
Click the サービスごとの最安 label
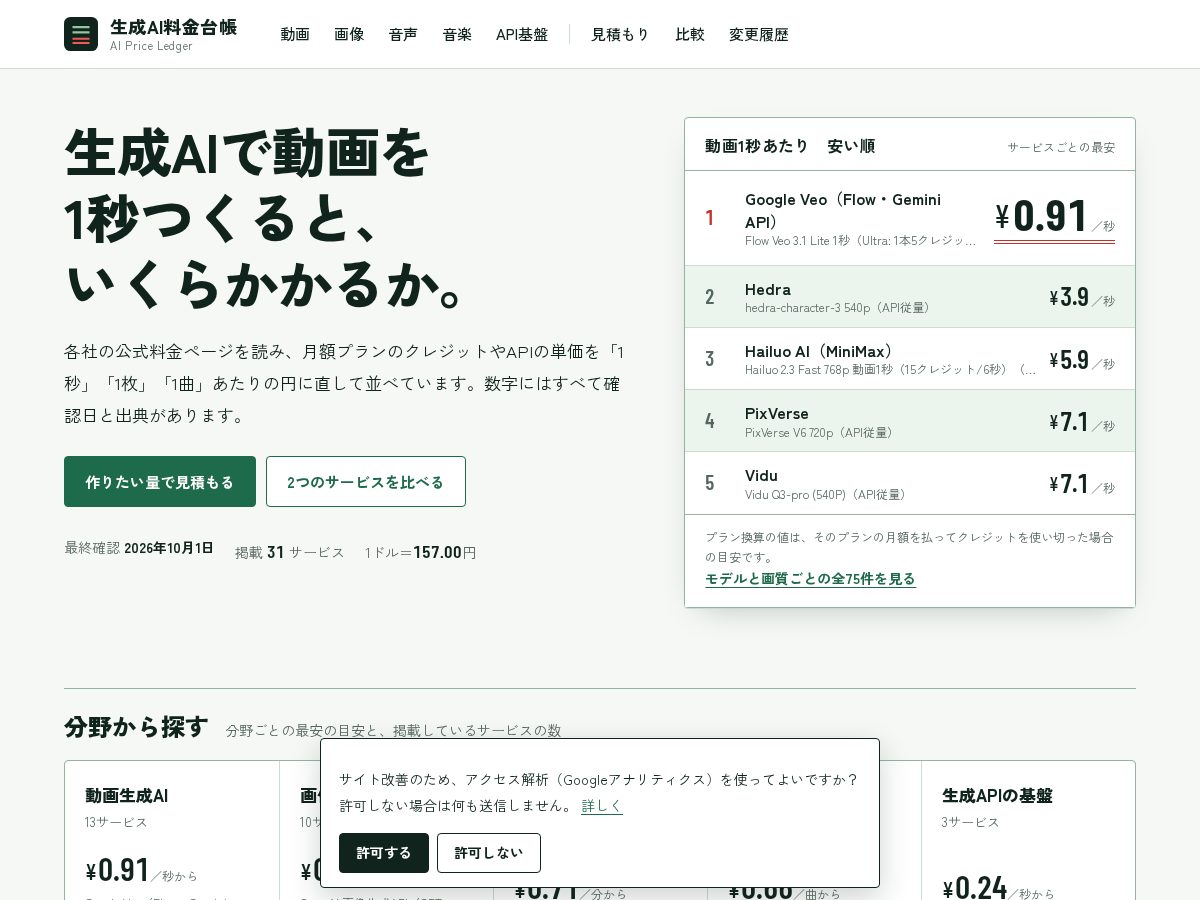pyautogui.click(x=1061, y=147)
